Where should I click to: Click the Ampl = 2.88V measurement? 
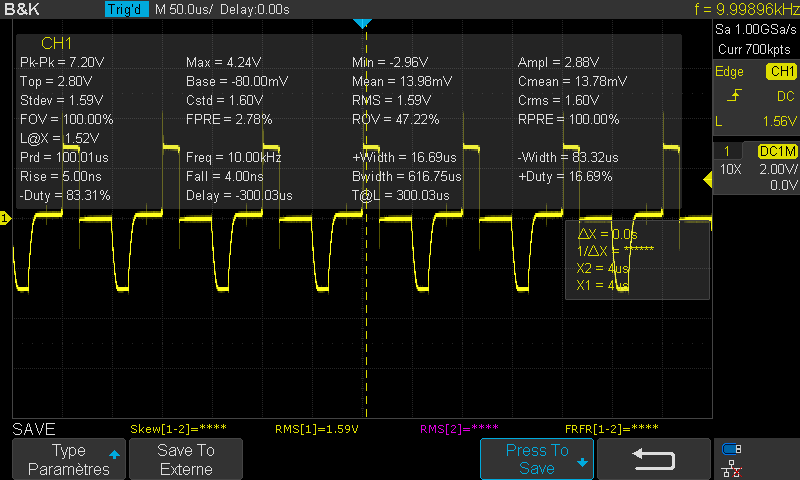558,62
